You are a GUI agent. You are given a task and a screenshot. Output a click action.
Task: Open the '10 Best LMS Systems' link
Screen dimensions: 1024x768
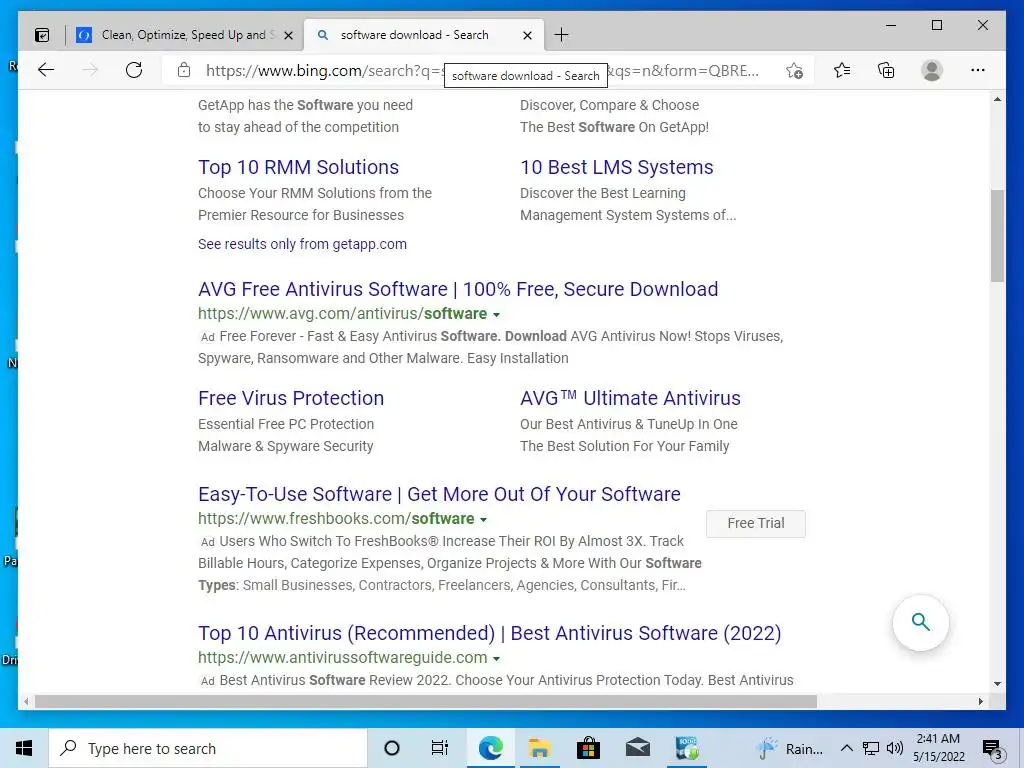click(616, 167)
